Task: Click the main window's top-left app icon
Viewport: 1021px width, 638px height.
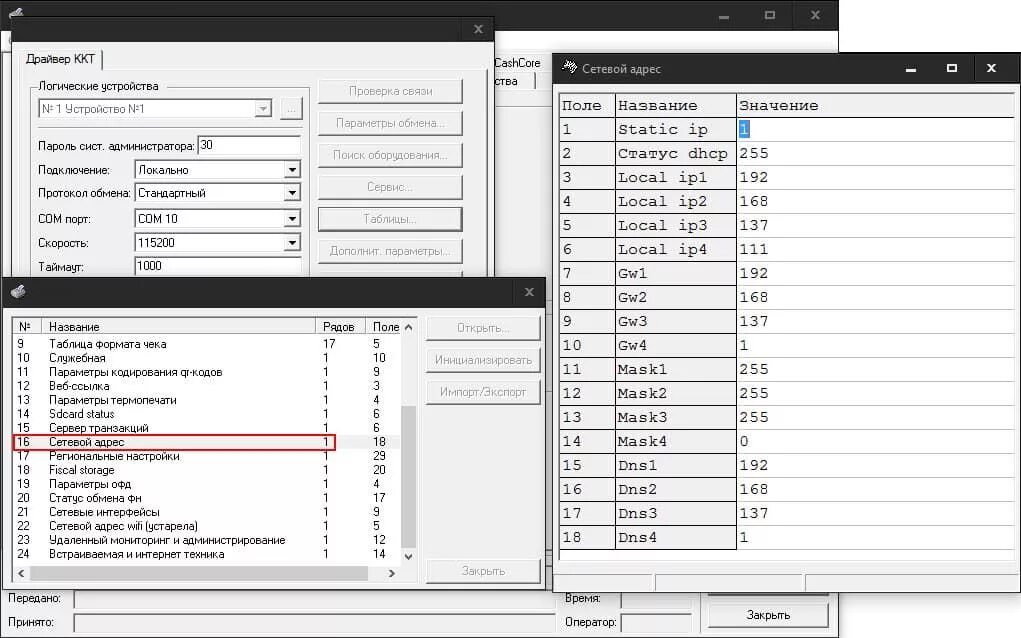Action: 16,12
